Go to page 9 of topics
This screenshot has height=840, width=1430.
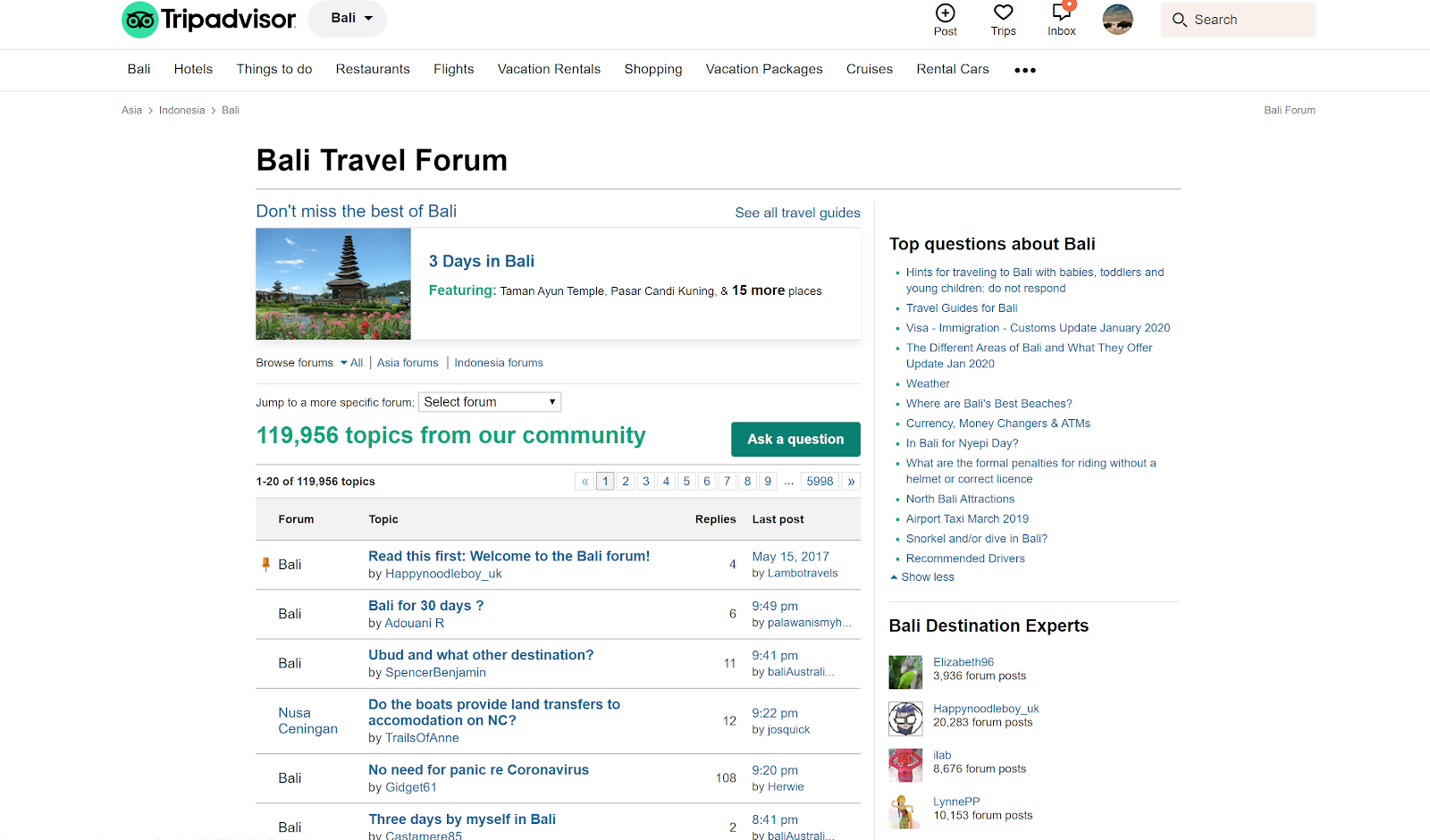(x=768, y=481)
